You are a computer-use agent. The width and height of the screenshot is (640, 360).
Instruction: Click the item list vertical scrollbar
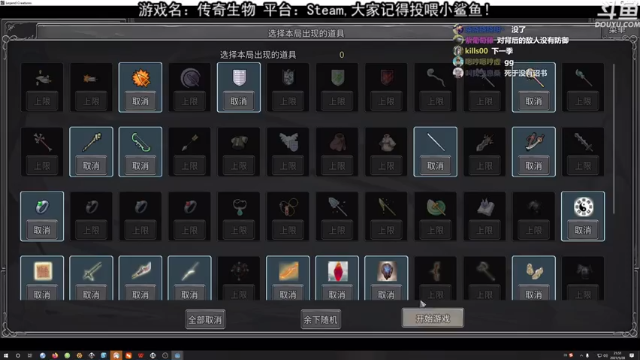click(x=614, y=139)
